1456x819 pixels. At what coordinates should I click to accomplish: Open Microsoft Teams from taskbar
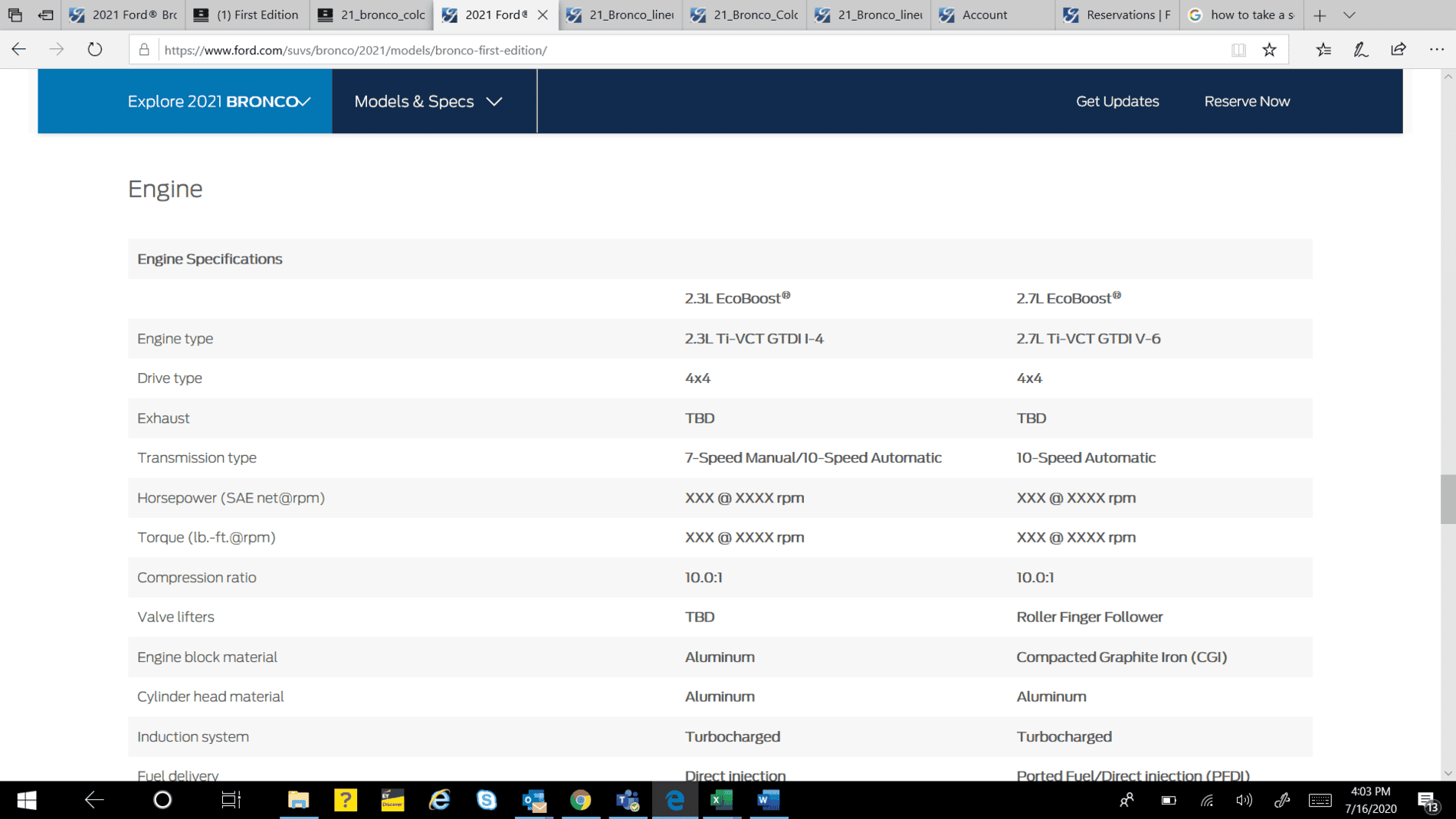click(628, 800)
